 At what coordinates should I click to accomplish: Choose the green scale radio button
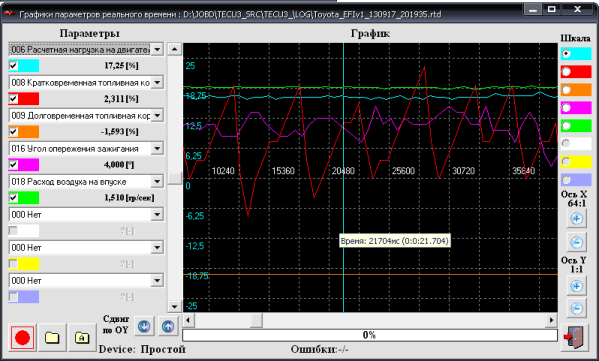[x=566, y=126]
